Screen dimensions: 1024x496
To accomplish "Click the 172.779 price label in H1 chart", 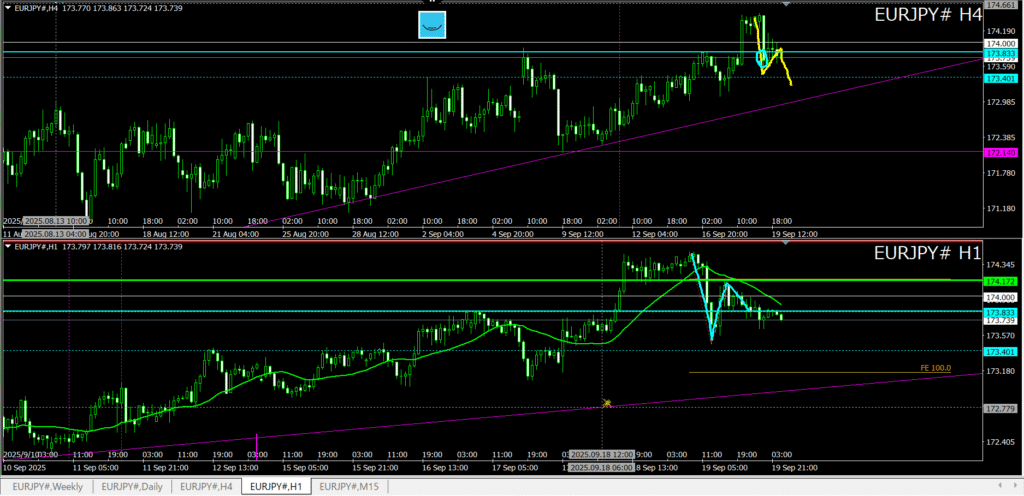I will click(1000, 408).
